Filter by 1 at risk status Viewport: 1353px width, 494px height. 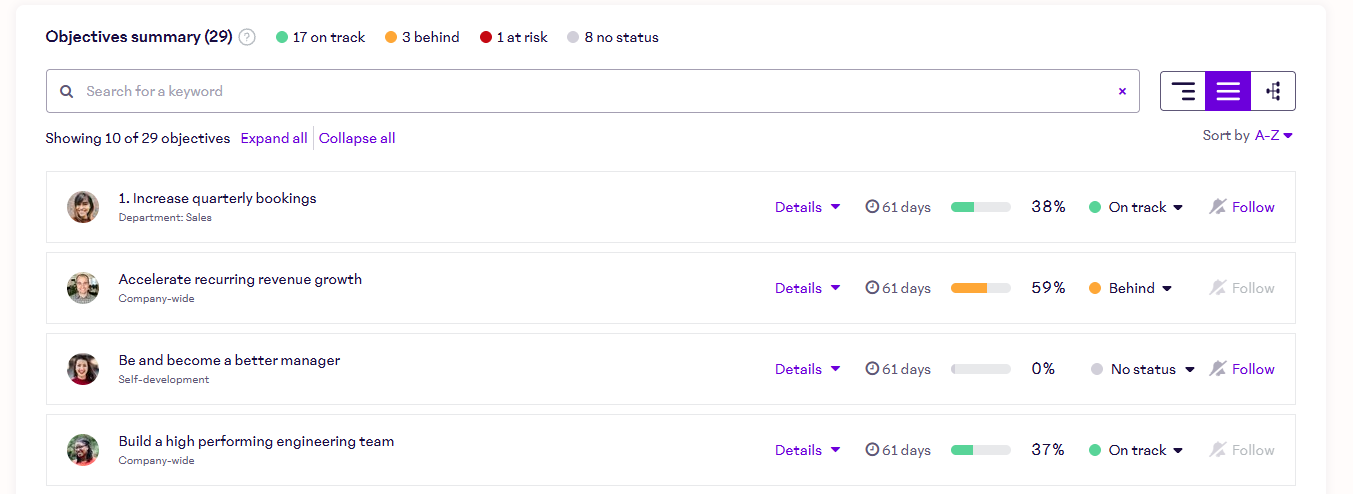point(514,37)
